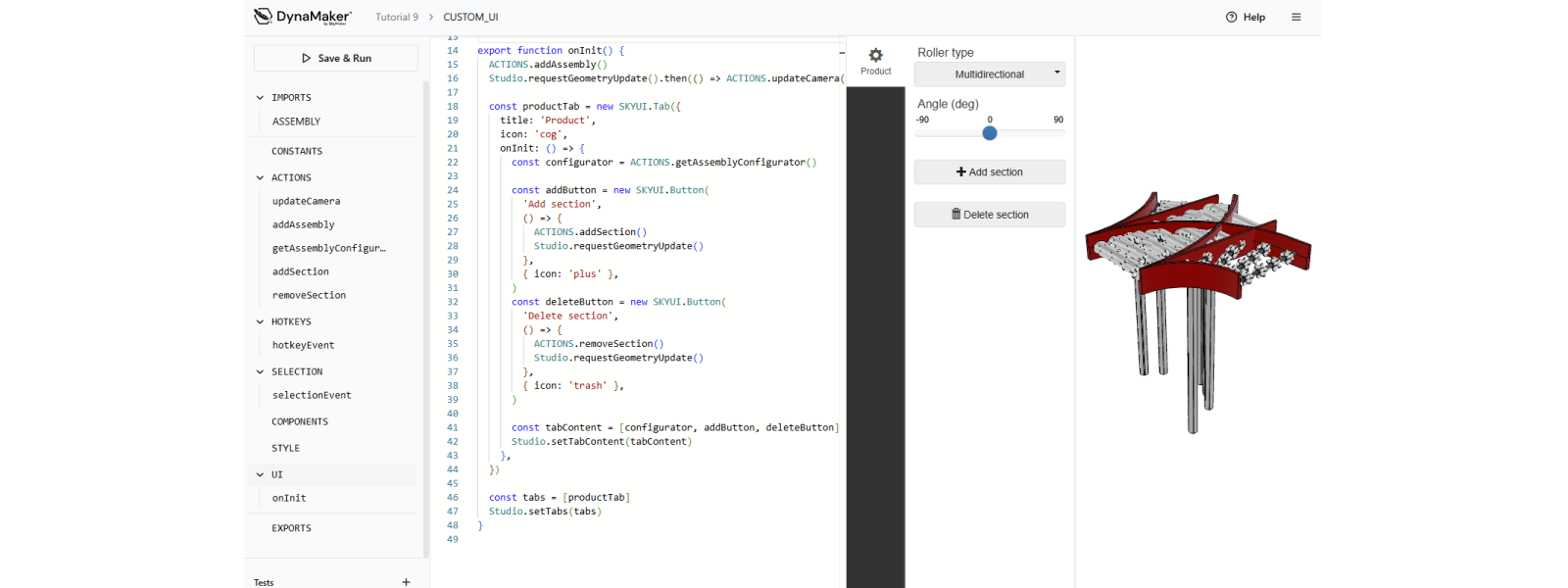
Task: Select the onInit item under UI
Action: 289,499
